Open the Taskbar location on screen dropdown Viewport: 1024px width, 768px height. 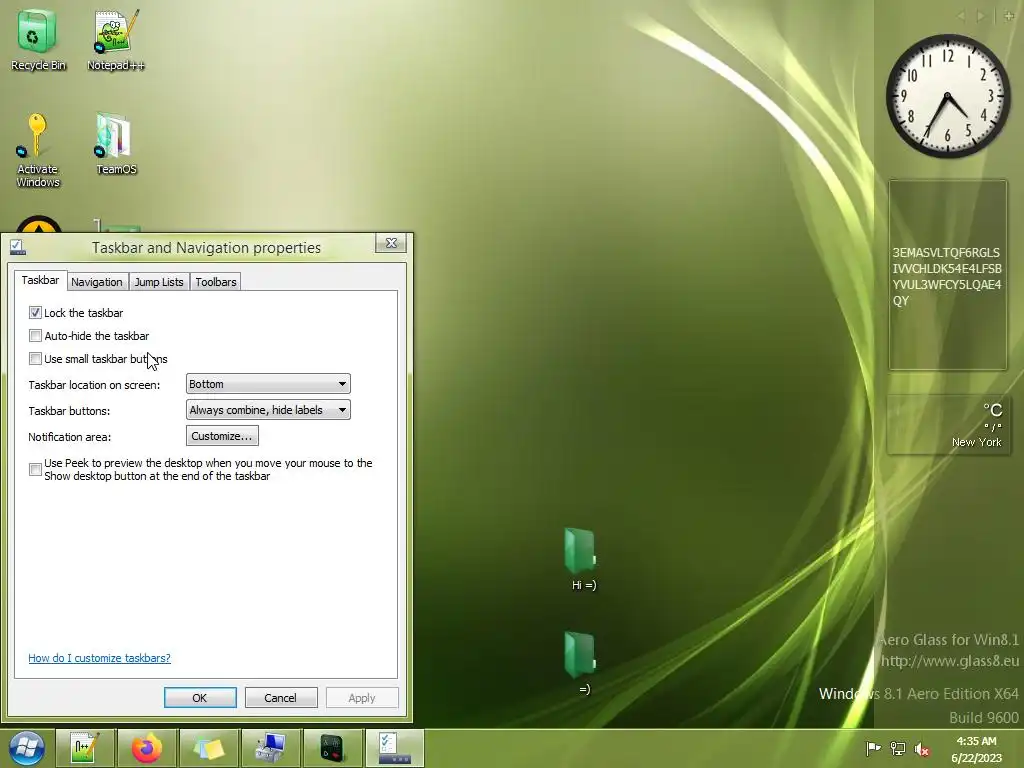pos(268,384)
